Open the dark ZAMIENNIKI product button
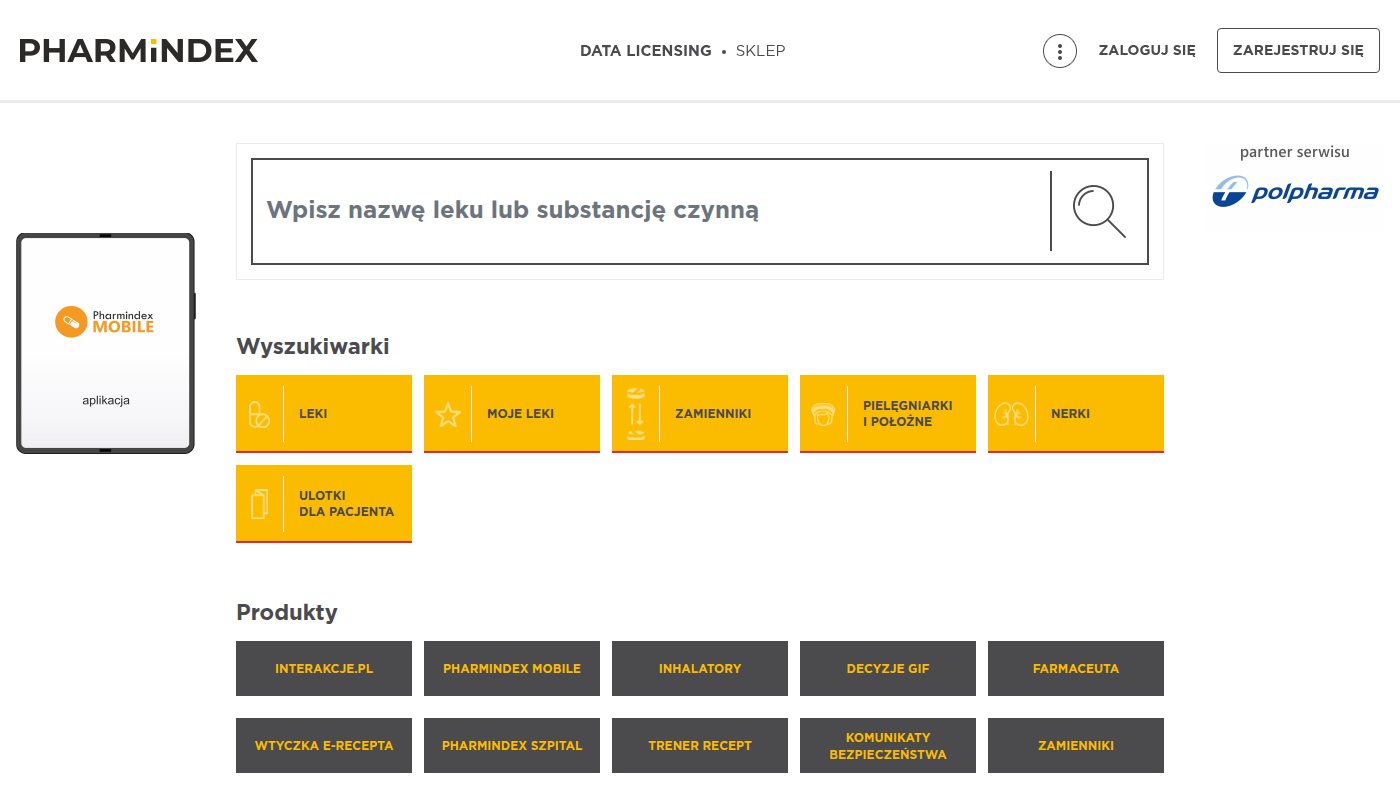1400x788 pixels. 1076,745
